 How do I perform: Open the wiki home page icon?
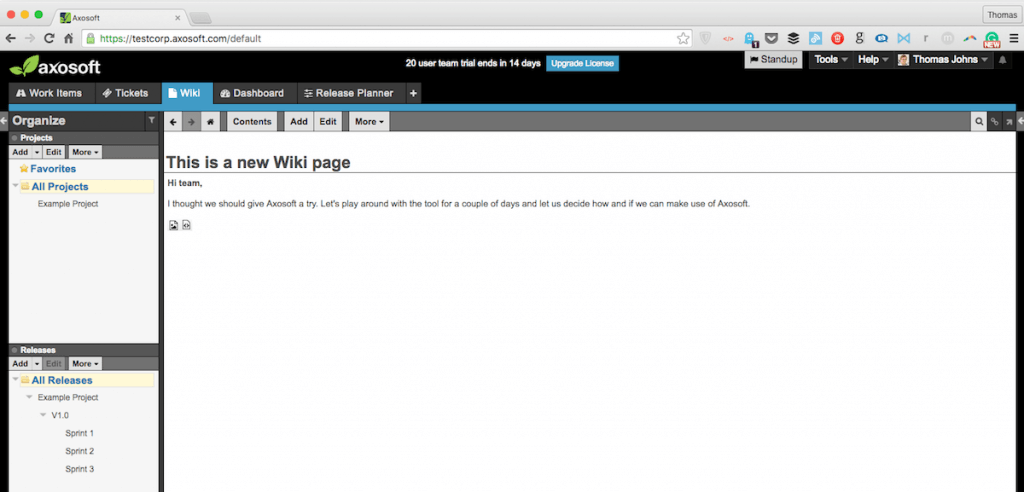click(x=210, y=122)
